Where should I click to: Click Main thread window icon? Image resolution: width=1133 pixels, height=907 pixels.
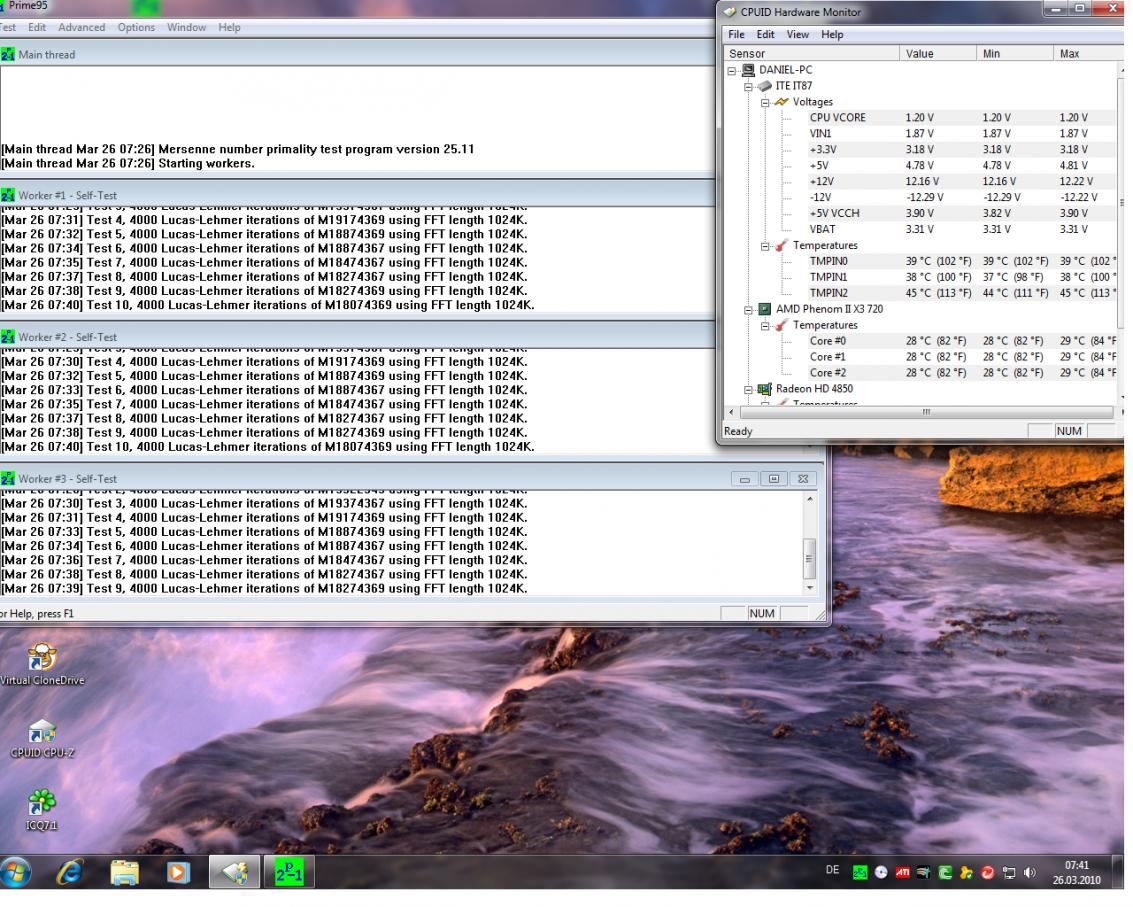pyautogui.click(x=7, y=54)
